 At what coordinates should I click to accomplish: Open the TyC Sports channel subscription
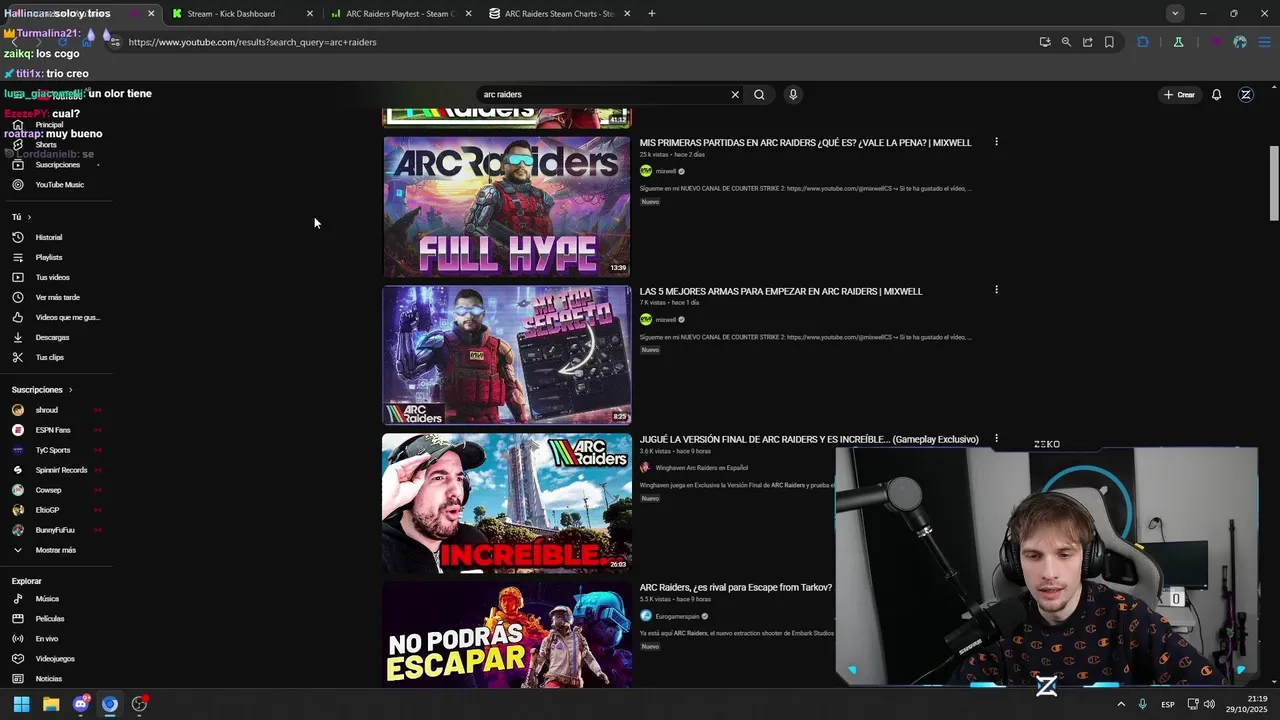pyautogui.click(x=53, y=450)
